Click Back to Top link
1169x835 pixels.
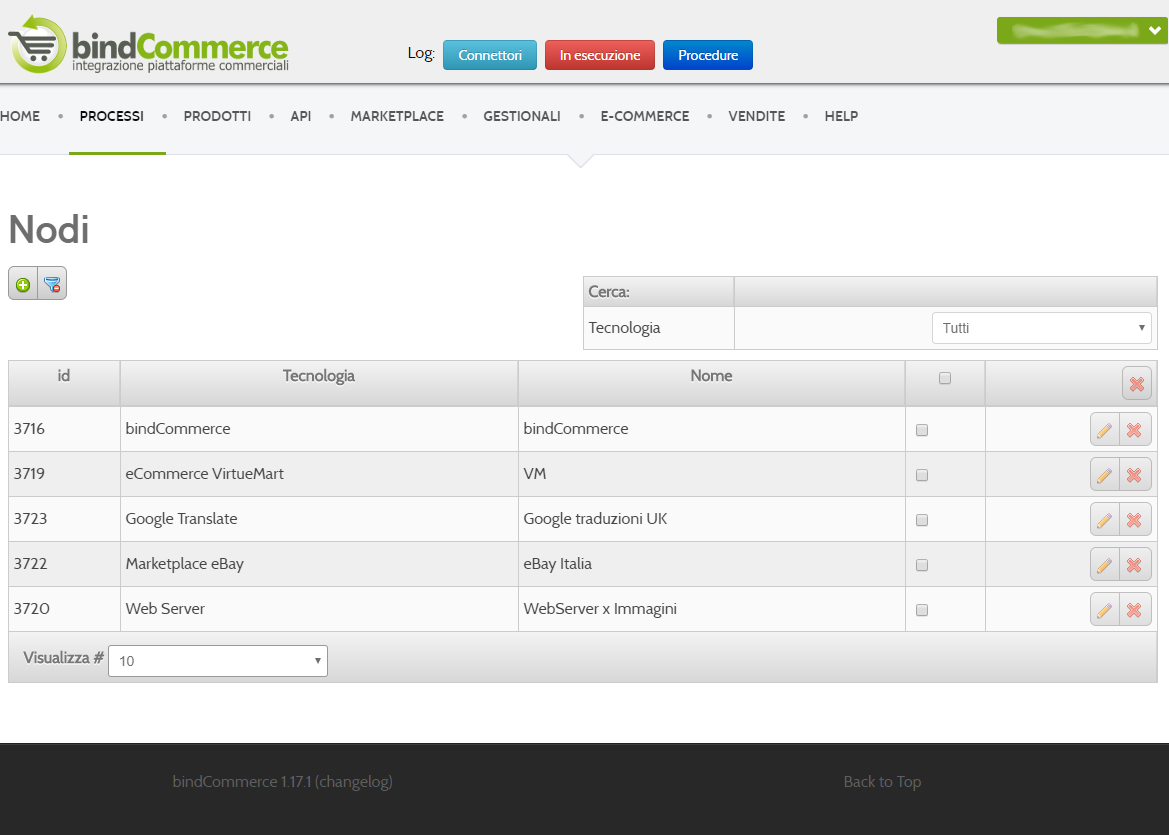coord(882,781)
